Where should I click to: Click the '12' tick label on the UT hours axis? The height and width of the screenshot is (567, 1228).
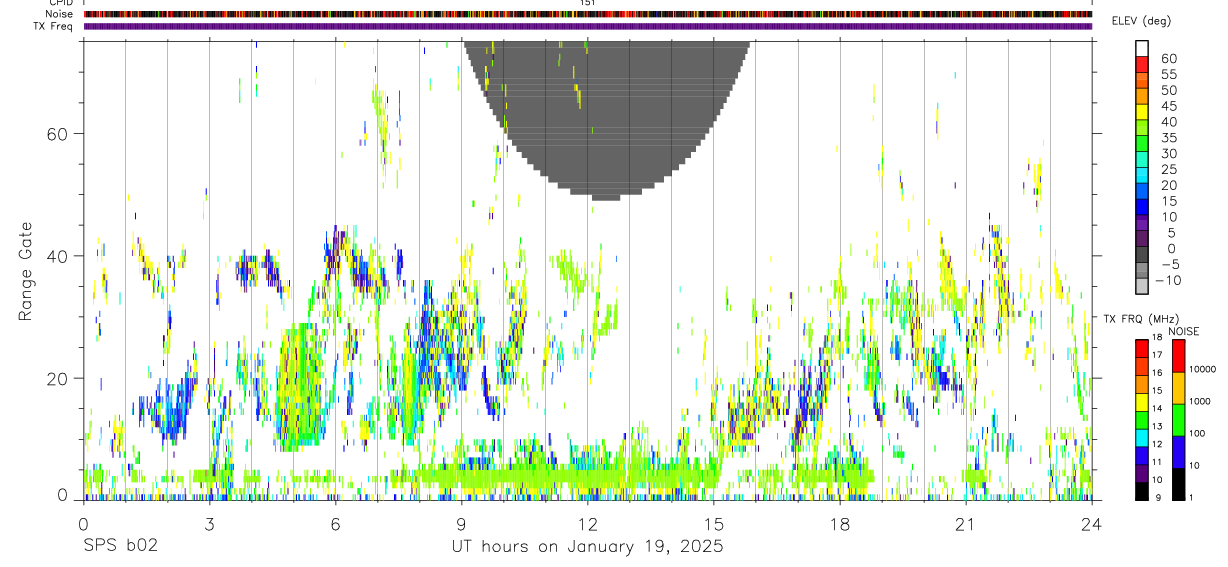(587, 524)
